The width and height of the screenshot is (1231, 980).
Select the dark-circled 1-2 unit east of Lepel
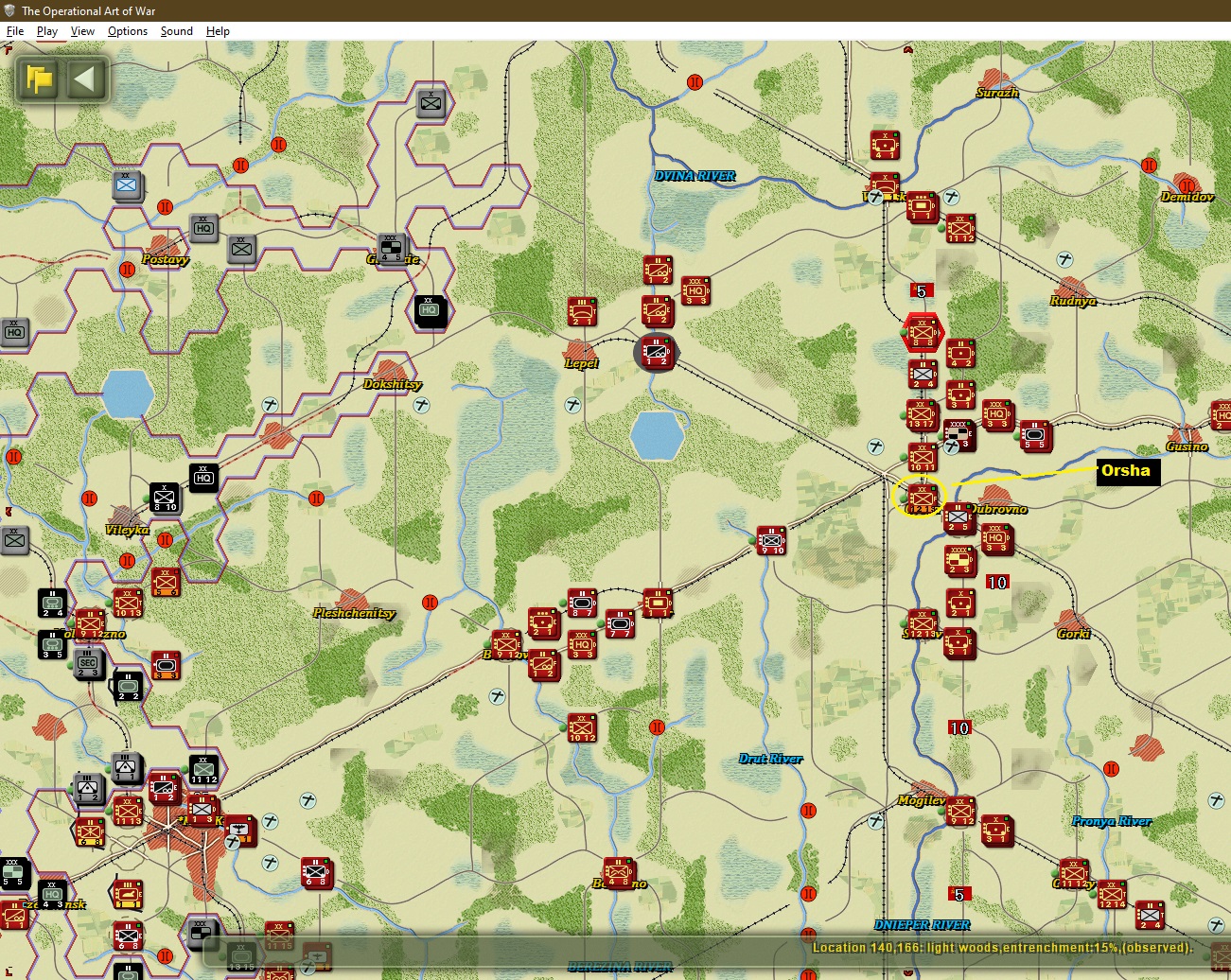point(657,353)
